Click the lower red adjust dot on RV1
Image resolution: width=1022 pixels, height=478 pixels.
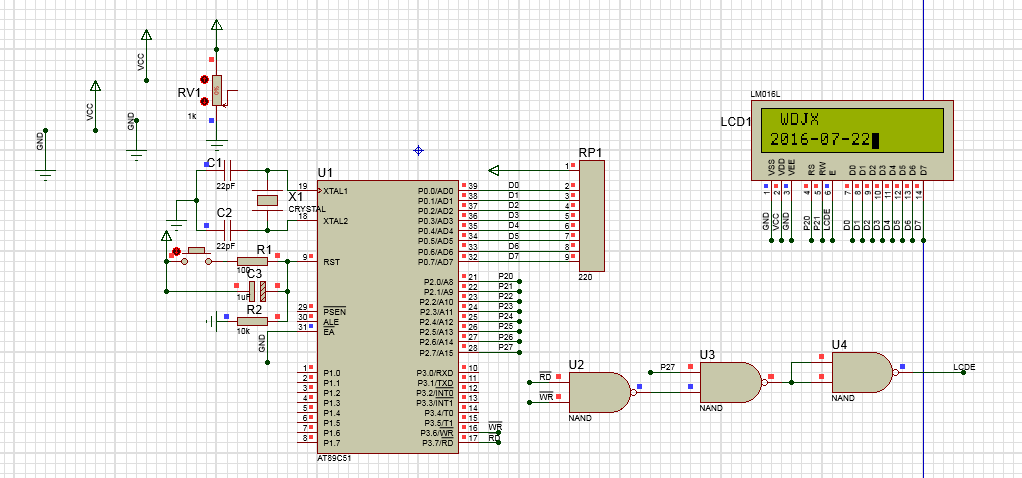pos(204,101)
